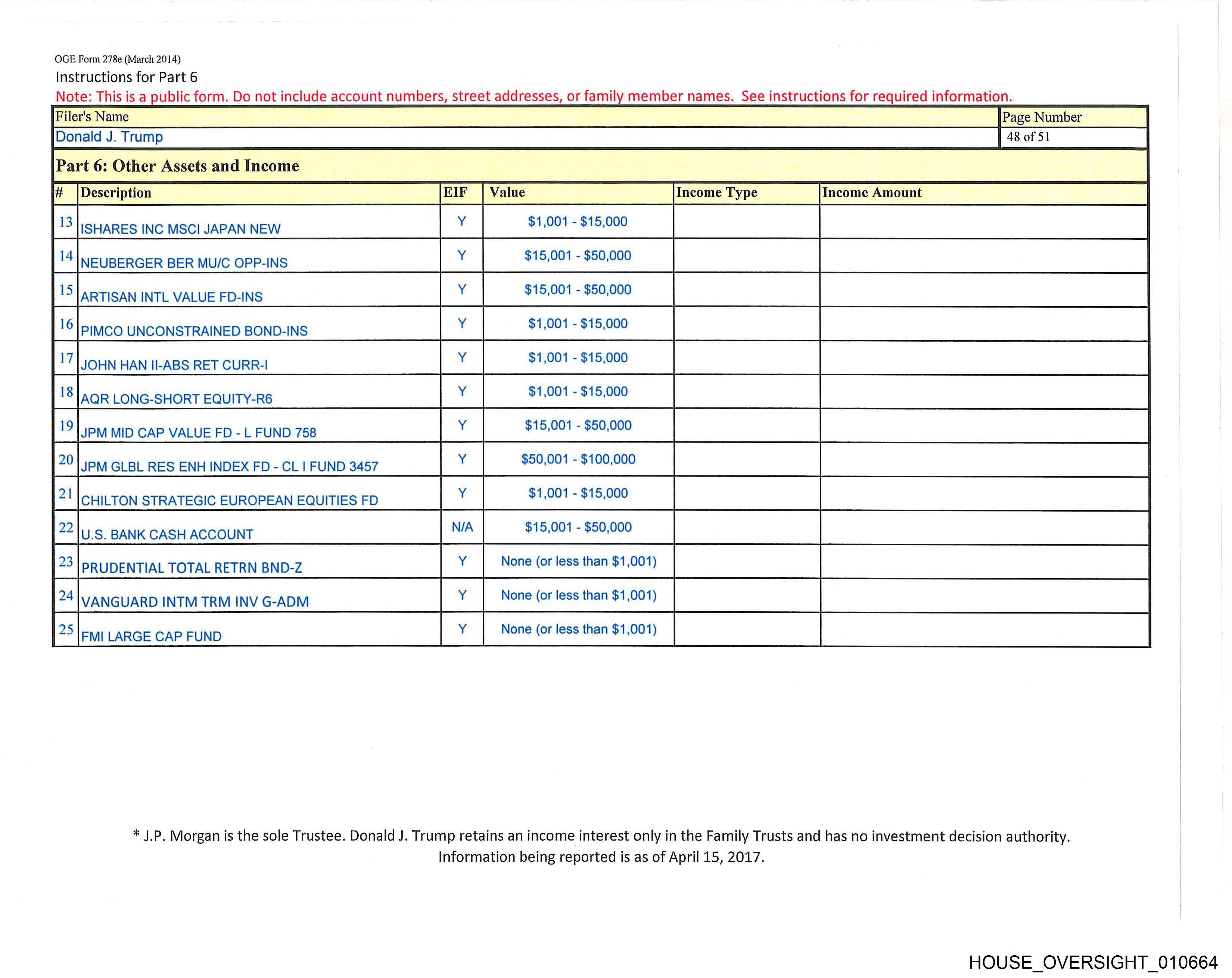Click the Filer's Name field Donald J. Trump
The image size is (1232, 978).
coord(109,137)
